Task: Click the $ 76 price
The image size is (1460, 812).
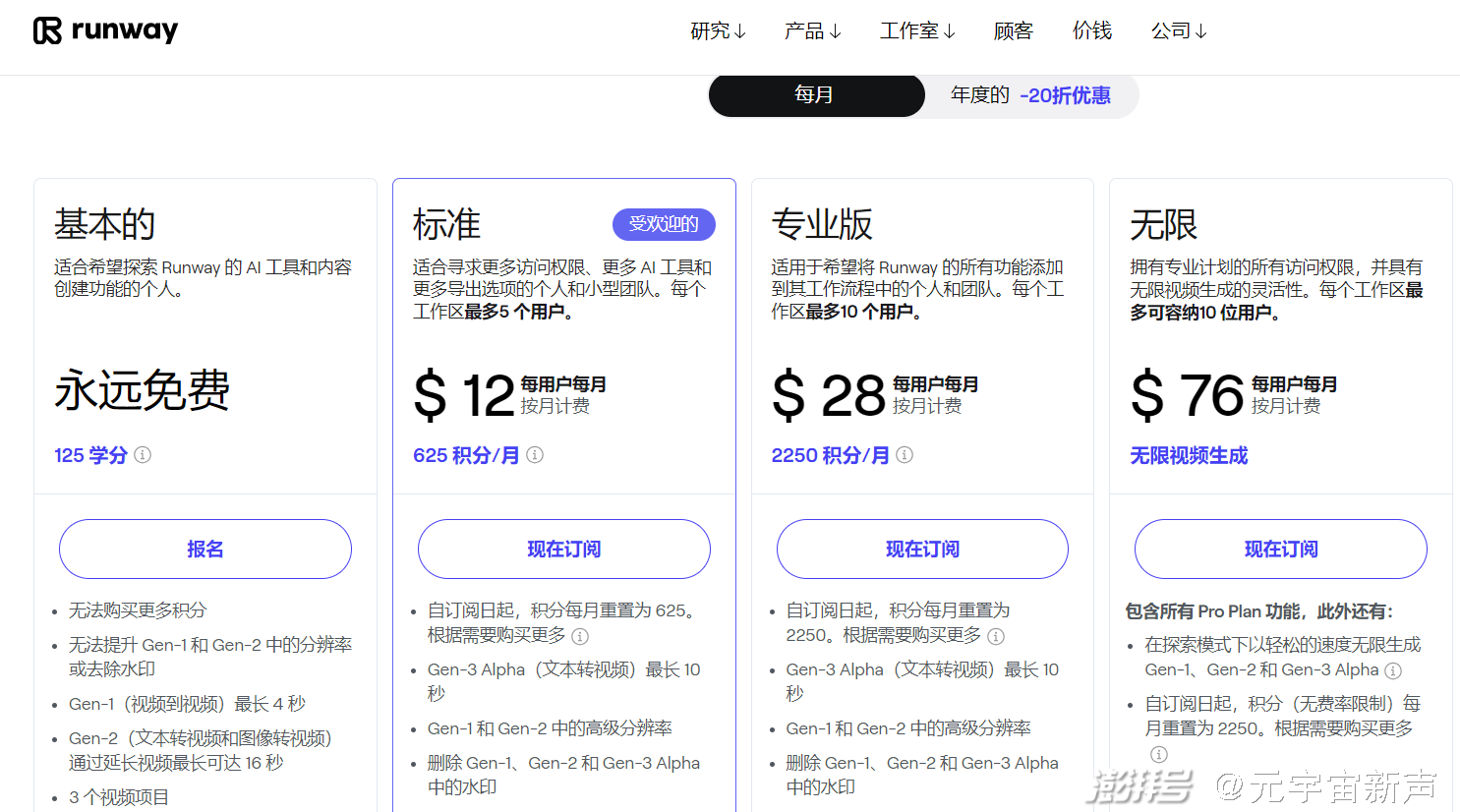Action: coord(1188,395)
